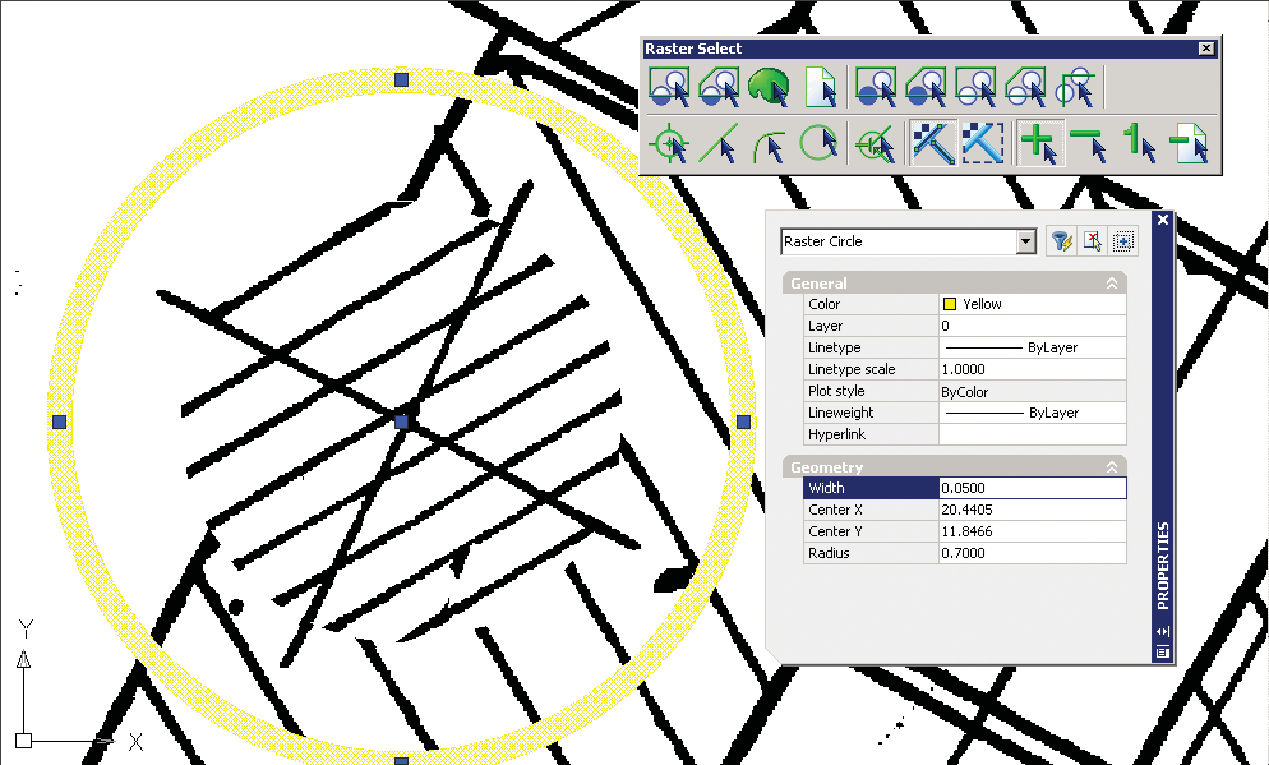
Task: Click the minus-with-page selection icon
Action: (x=1189, y=142)
